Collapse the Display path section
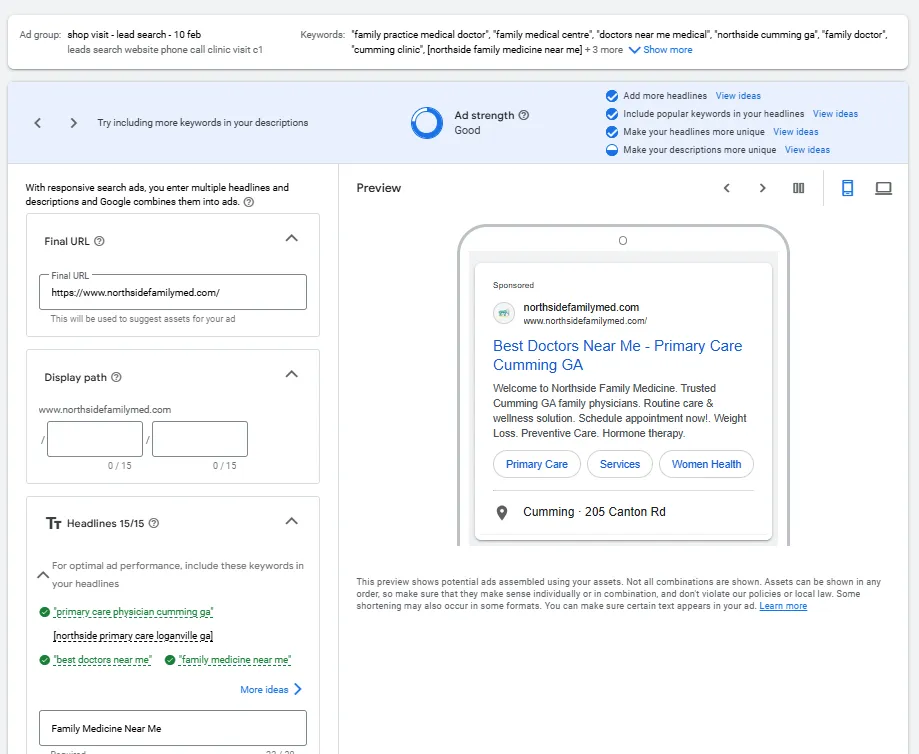The width and height of the screenshot is (919, 754). 291,375
